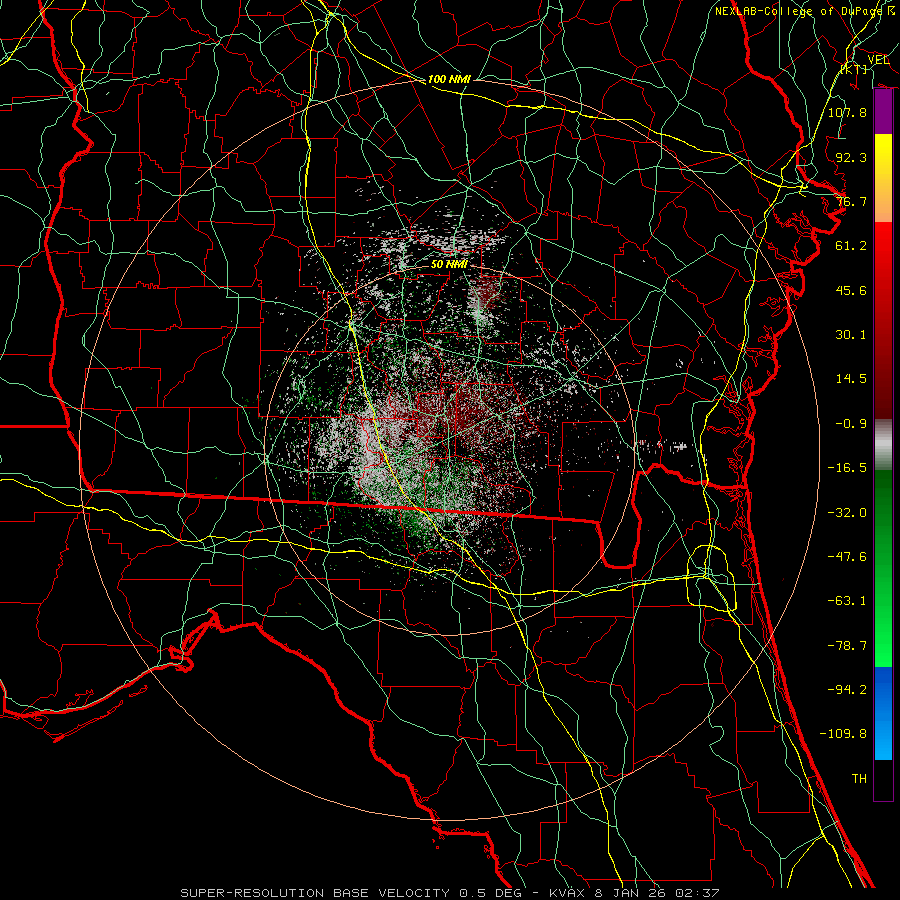Screen dimensions: 900x900
Task: Click the -47.6 velocity scale value
Action: pos(847,557)
